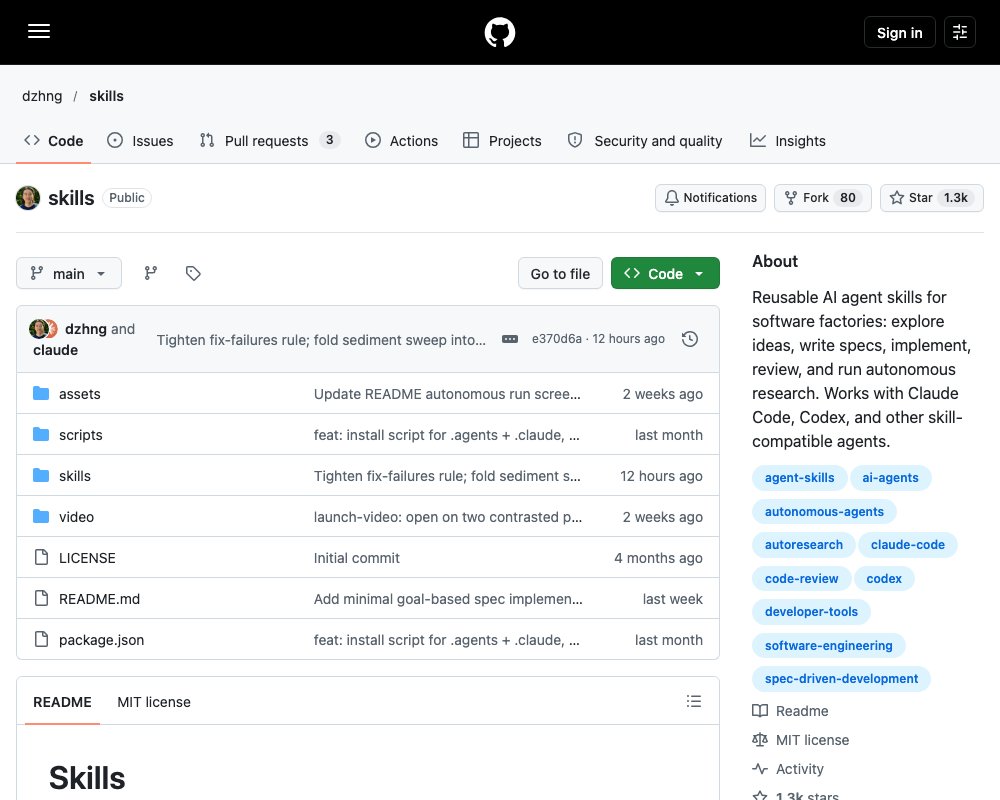Open the Activity link in About
This screenshot has height=800, width=1000.
tap(788, 769)
